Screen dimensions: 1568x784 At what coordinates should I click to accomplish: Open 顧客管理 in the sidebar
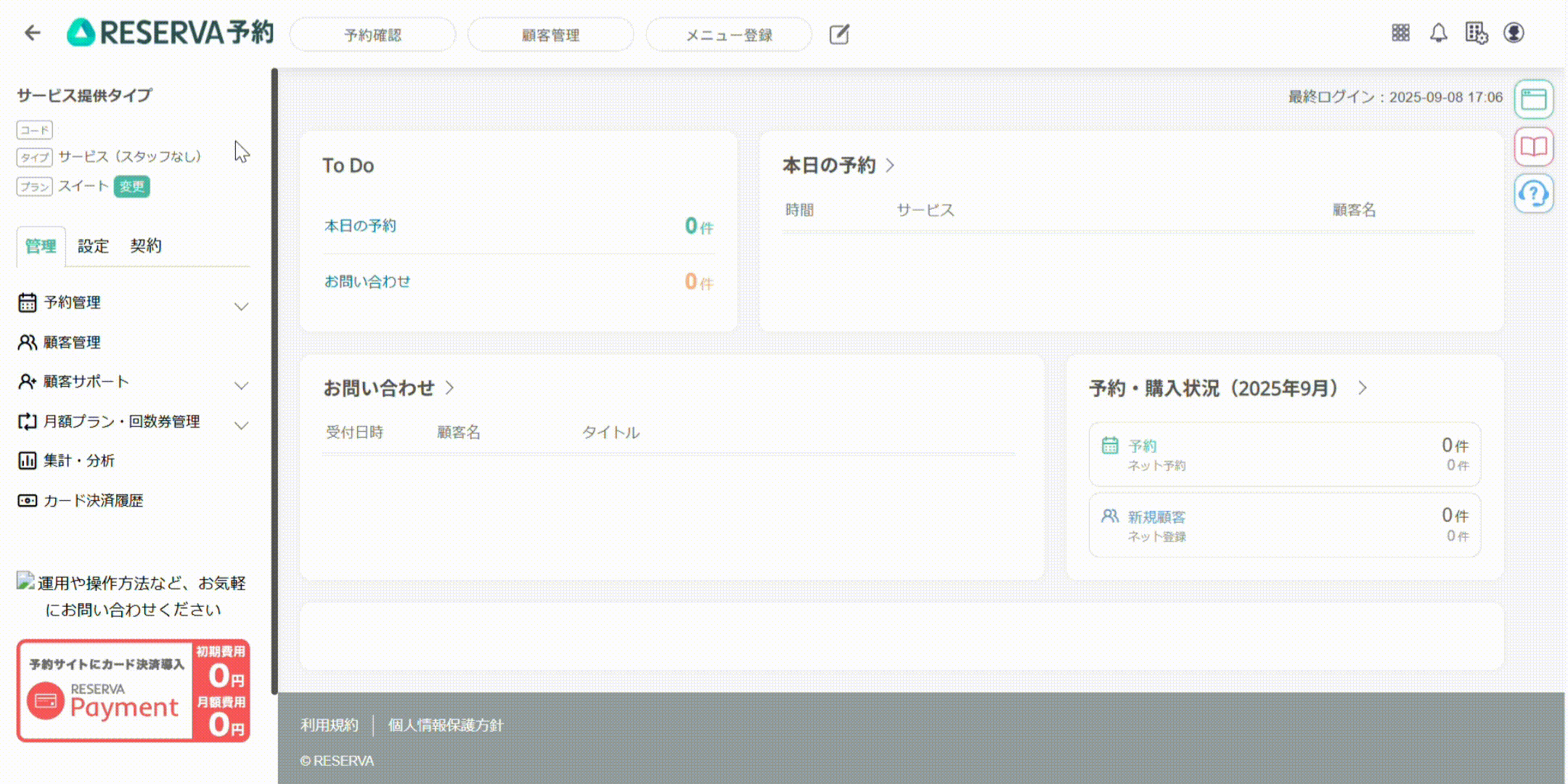(x=72, y=342)
